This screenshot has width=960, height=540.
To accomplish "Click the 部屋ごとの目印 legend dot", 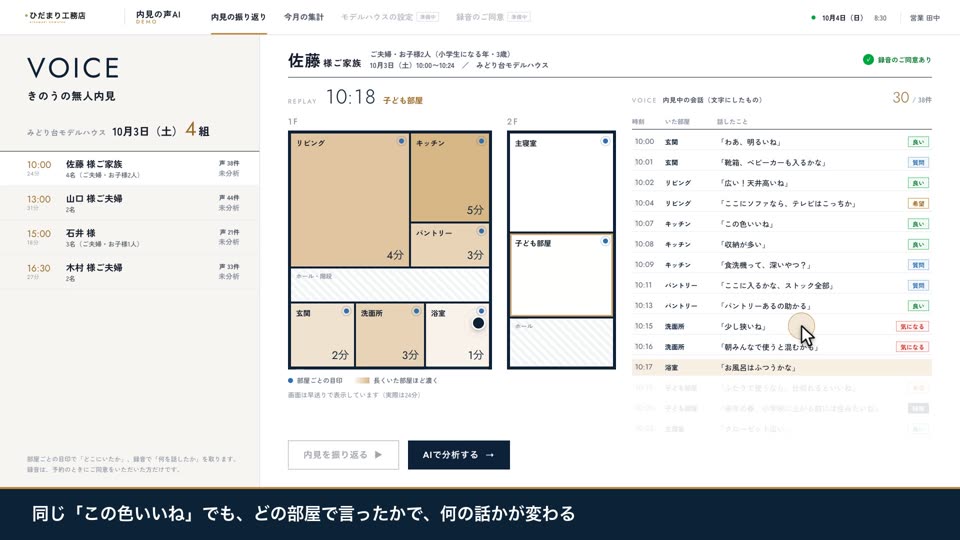I will [290, 380].
